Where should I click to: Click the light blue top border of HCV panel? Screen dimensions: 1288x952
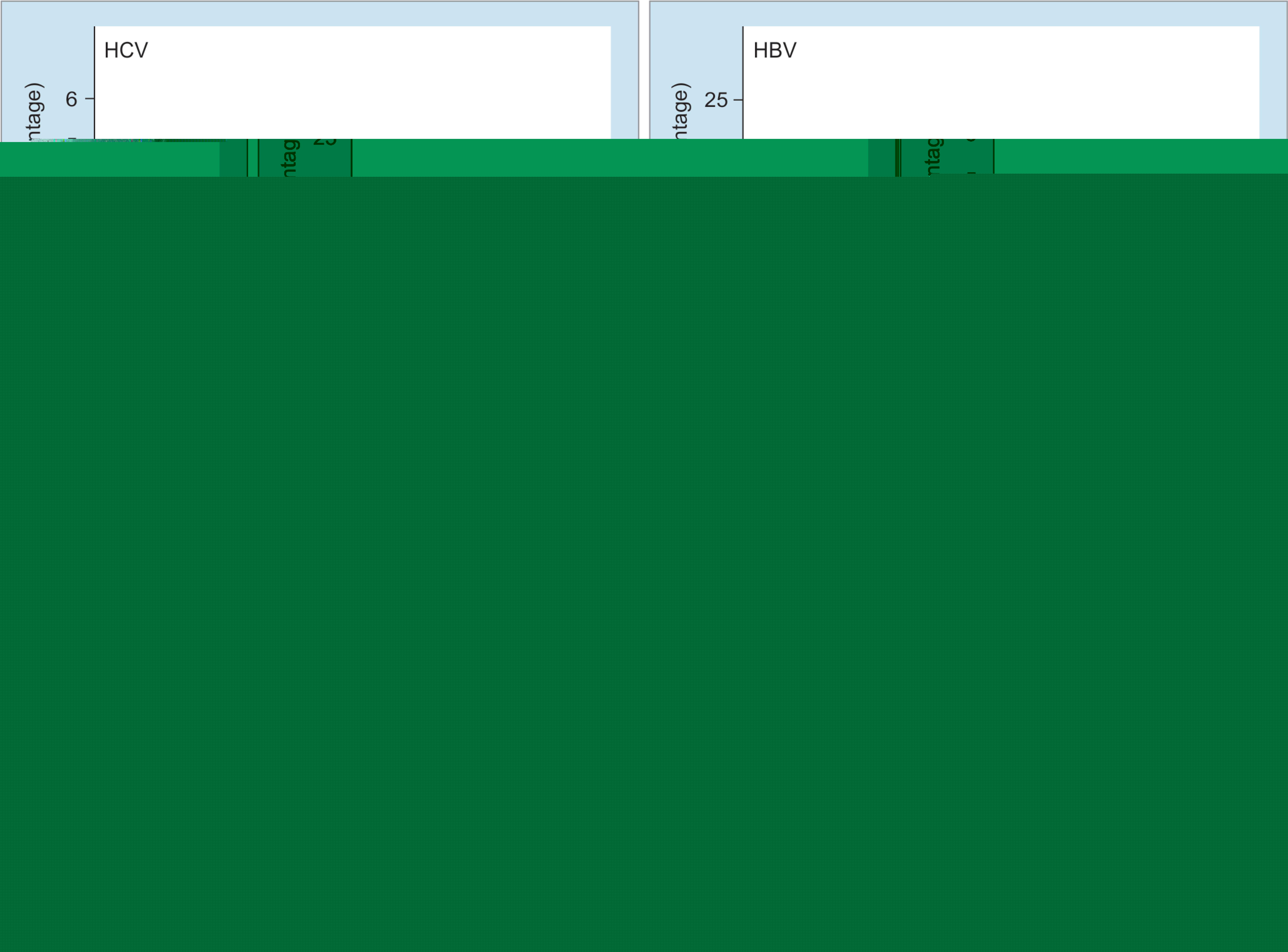[346, 14]
